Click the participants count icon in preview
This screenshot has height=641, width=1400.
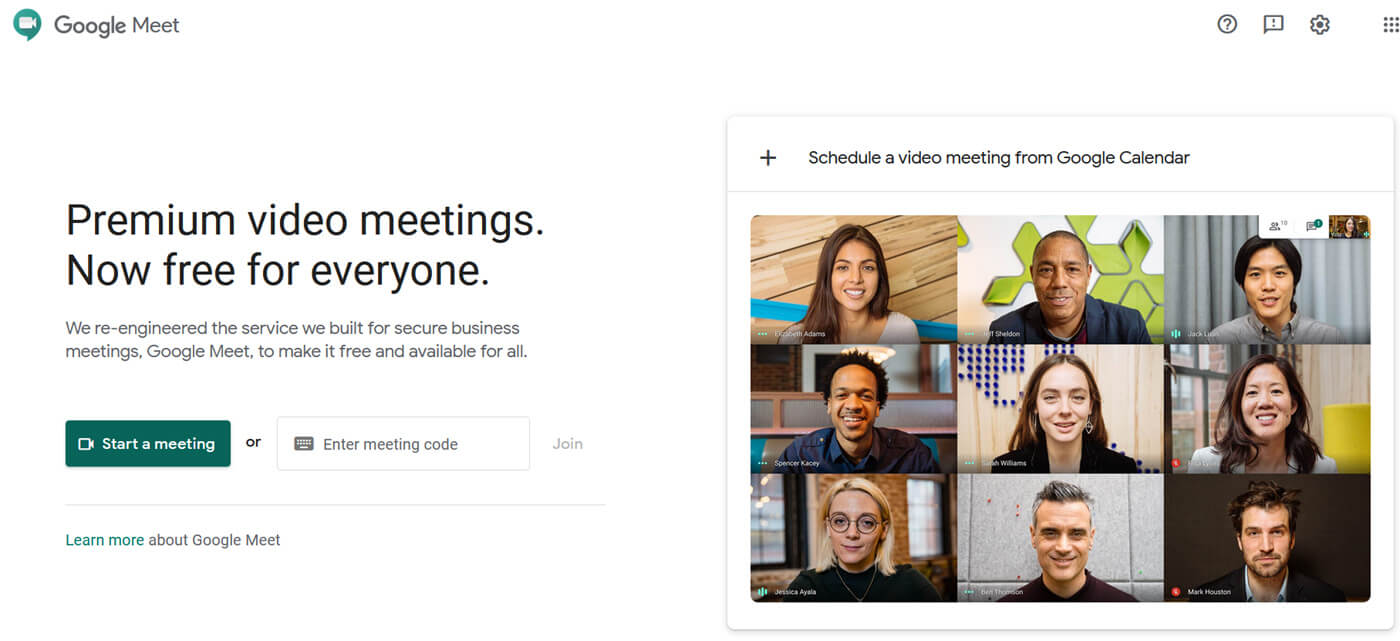[1277, 226]
